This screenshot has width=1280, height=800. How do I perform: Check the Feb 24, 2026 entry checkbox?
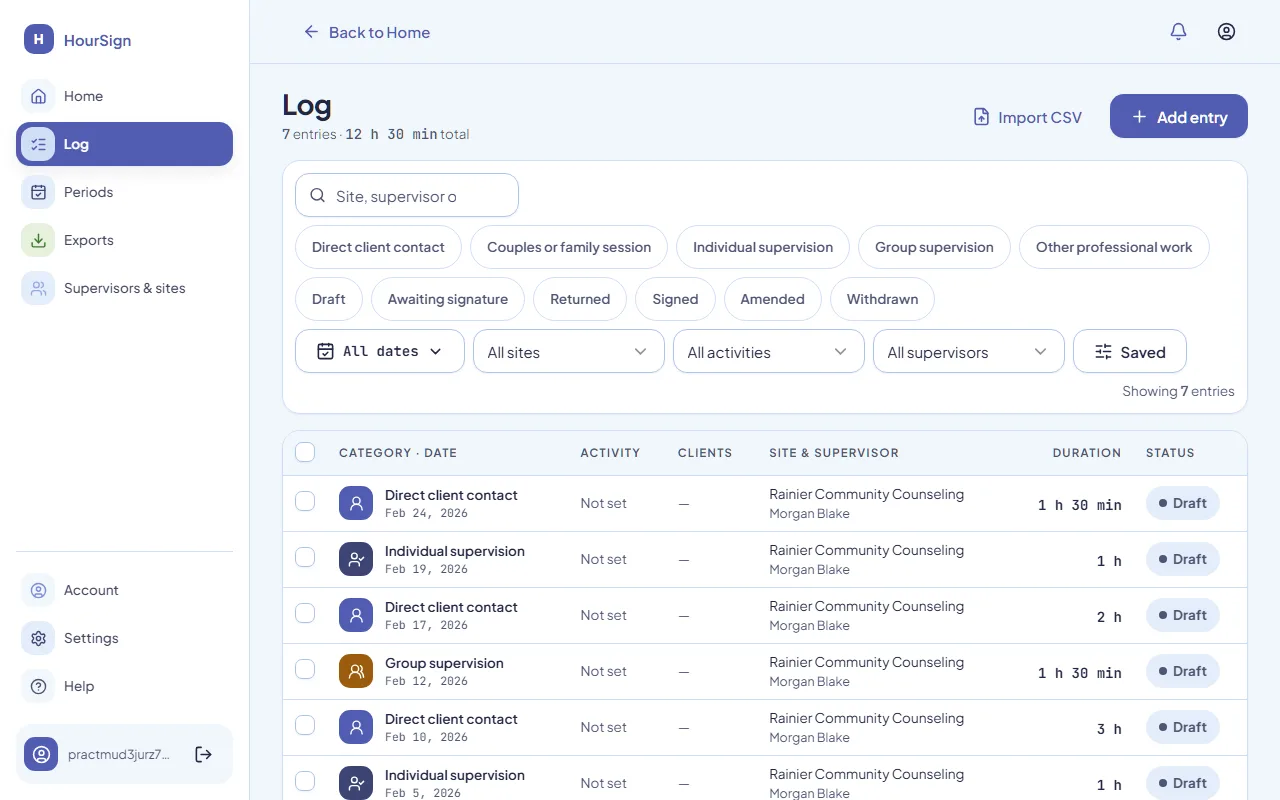(305, 501)
